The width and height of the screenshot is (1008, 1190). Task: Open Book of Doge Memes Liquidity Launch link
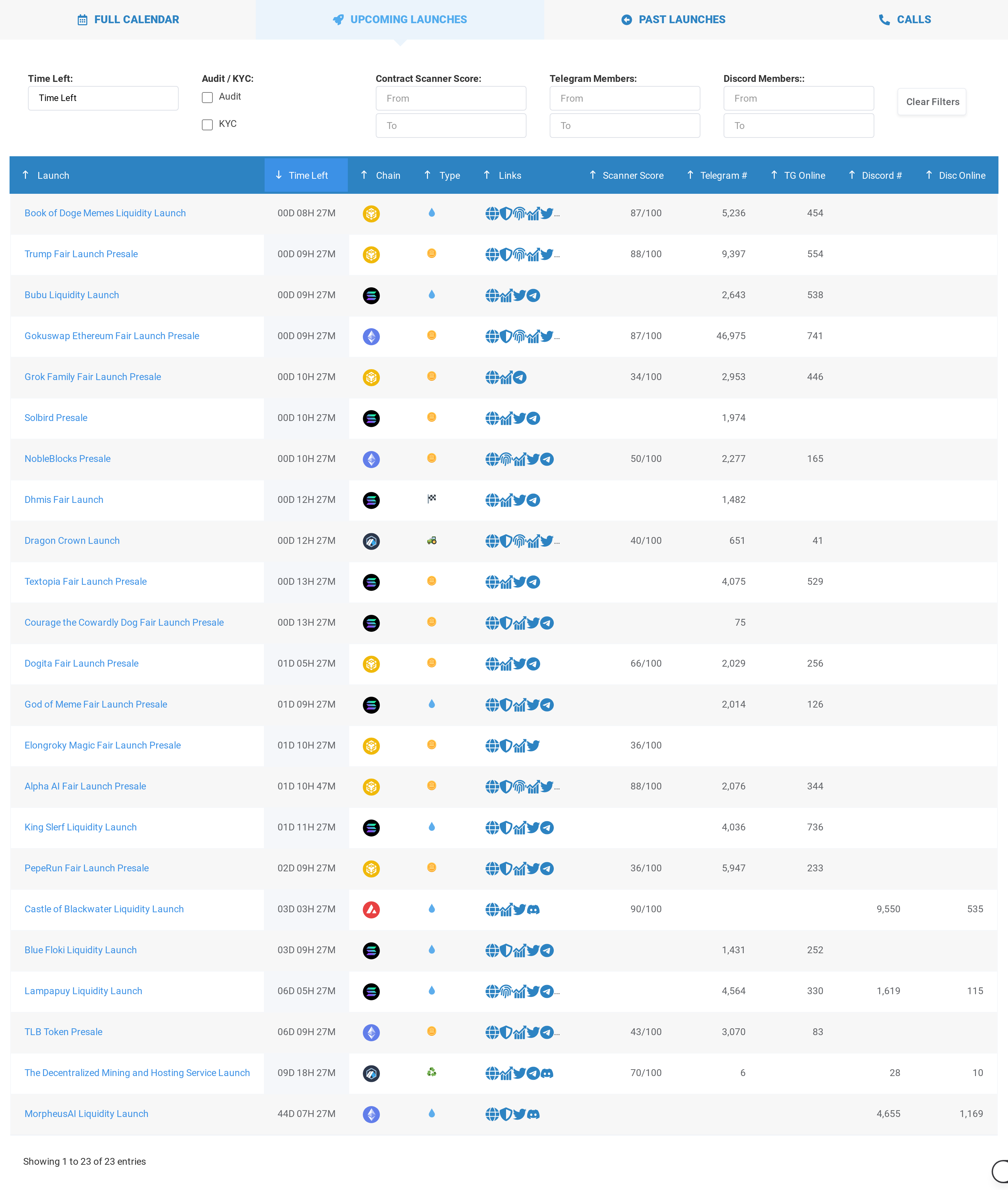click(105, 213)
